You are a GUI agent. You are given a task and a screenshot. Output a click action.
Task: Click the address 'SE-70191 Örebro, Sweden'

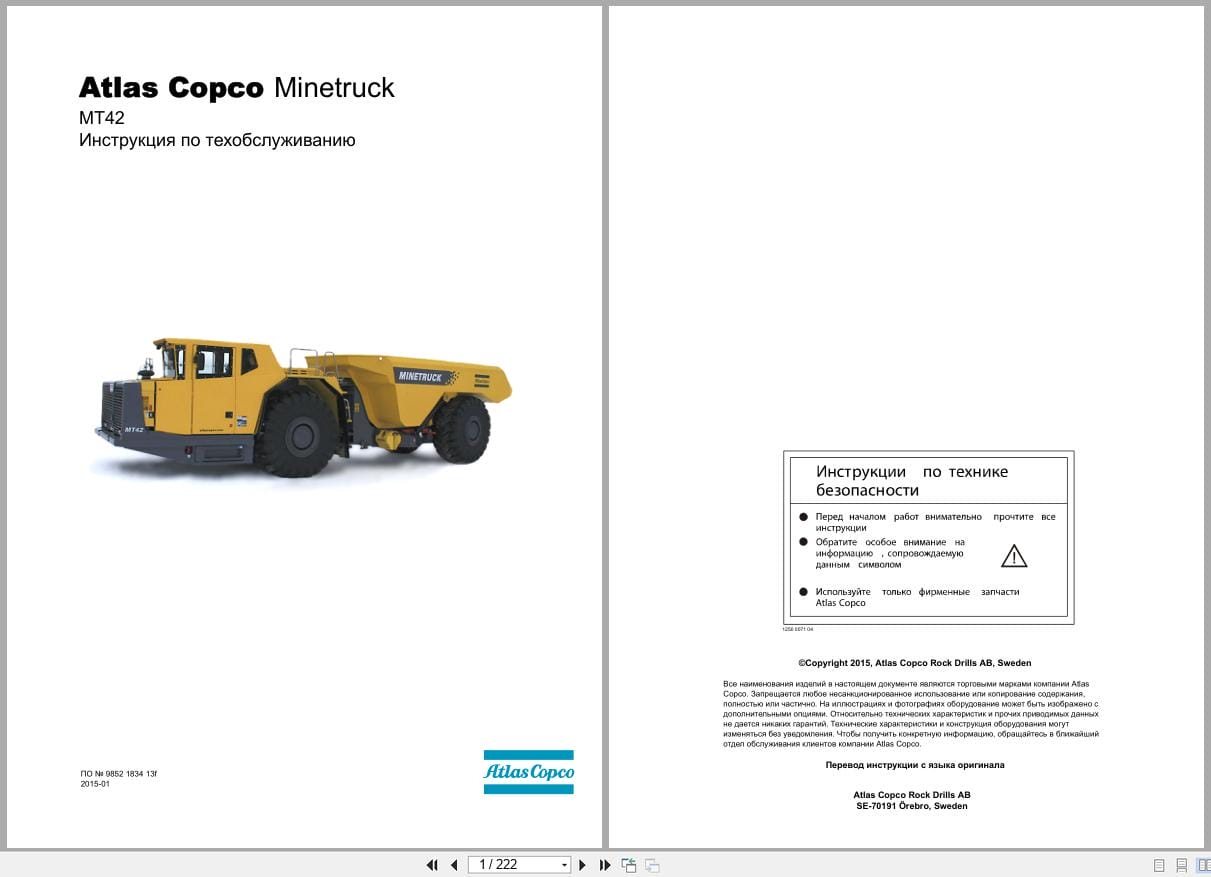pyautogui.click(x=912, y=806)
